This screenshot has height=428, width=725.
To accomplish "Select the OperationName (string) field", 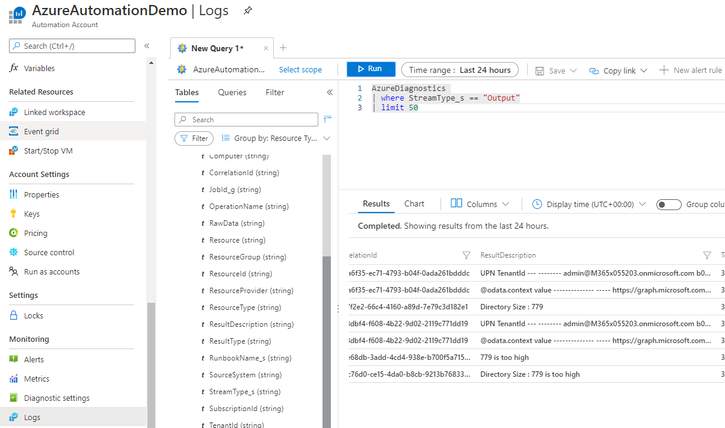I will (x=249, y=207).
